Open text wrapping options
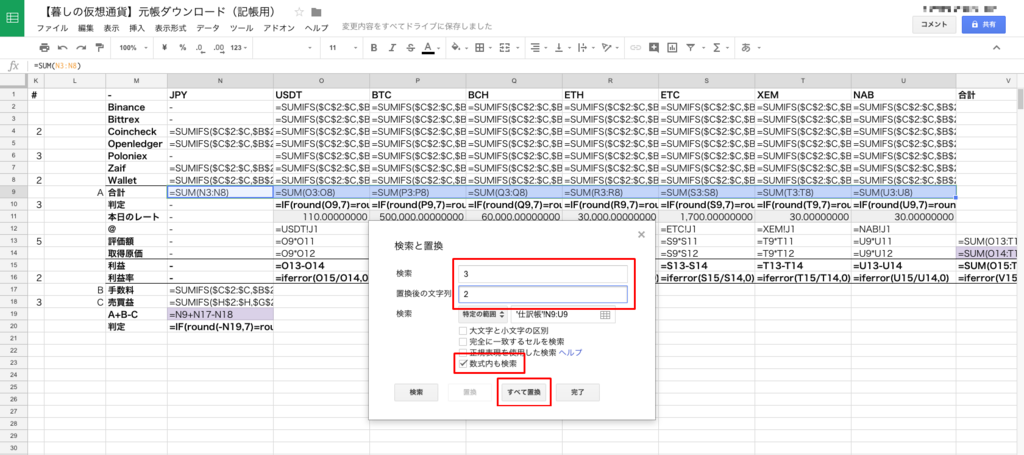Image resolution: width=1024 pixels, height=455 pixels. click(x=584, y=48)
